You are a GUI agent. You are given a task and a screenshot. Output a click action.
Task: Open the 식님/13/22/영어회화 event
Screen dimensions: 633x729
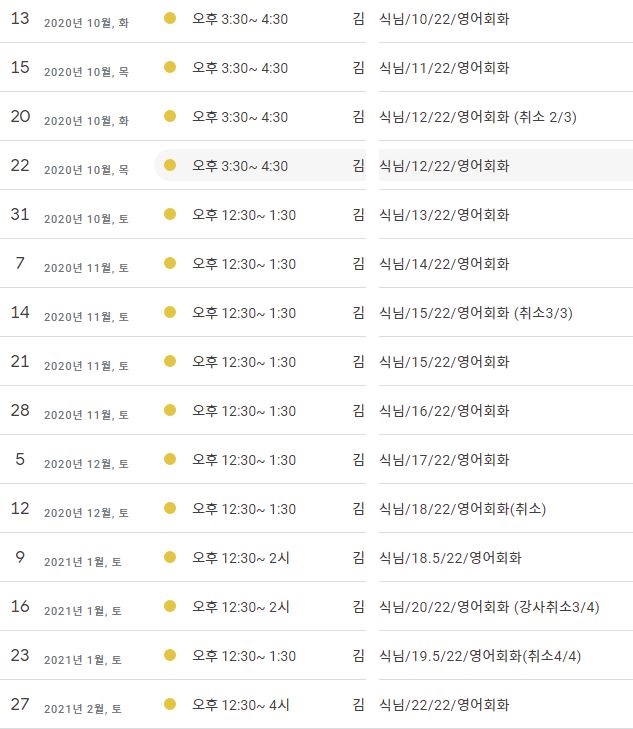444,215
